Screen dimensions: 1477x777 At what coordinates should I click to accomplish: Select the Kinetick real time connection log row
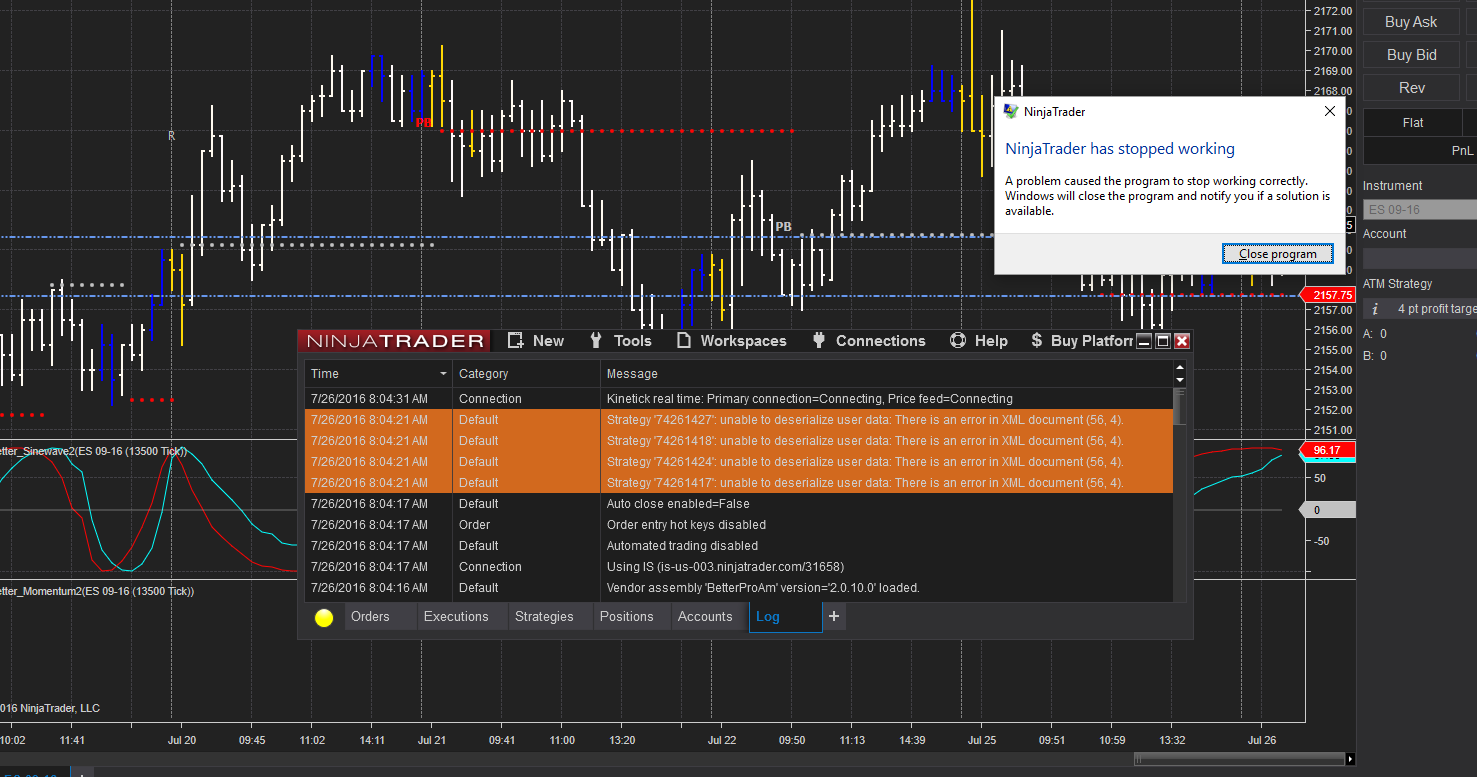(738, 399)
